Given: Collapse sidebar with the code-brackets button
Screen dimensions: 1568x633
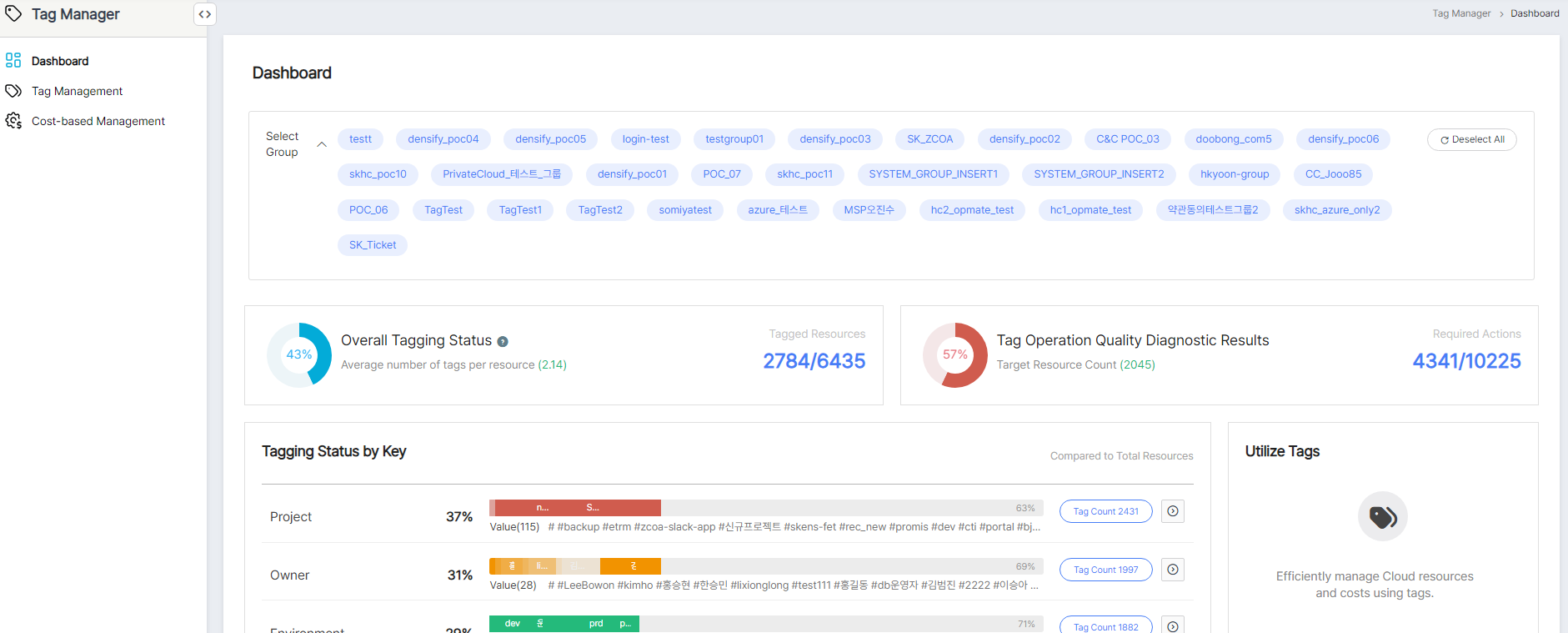Looking at the screenshot, I should 205,14.
